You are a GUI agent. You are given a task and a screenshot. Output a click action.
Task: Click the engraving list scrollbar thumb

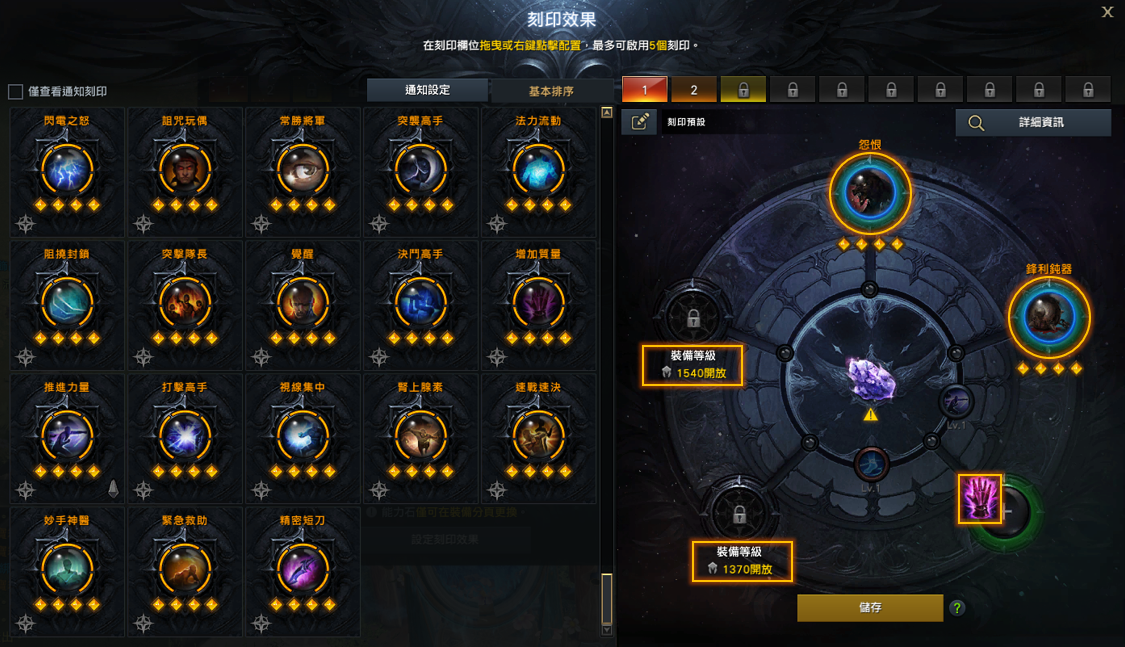pyautogui.click(x=607, y=598)
